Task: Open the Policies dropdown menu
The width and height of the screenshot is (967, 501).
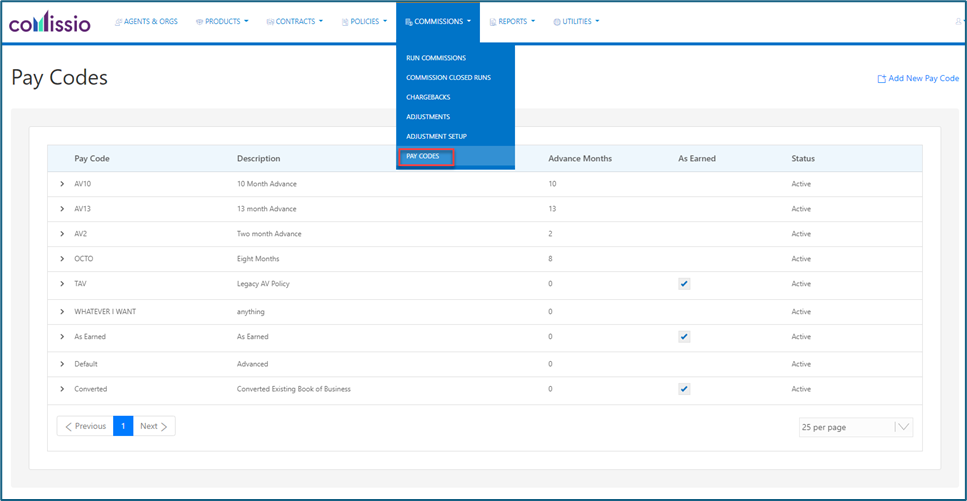Action: (364, 22)
